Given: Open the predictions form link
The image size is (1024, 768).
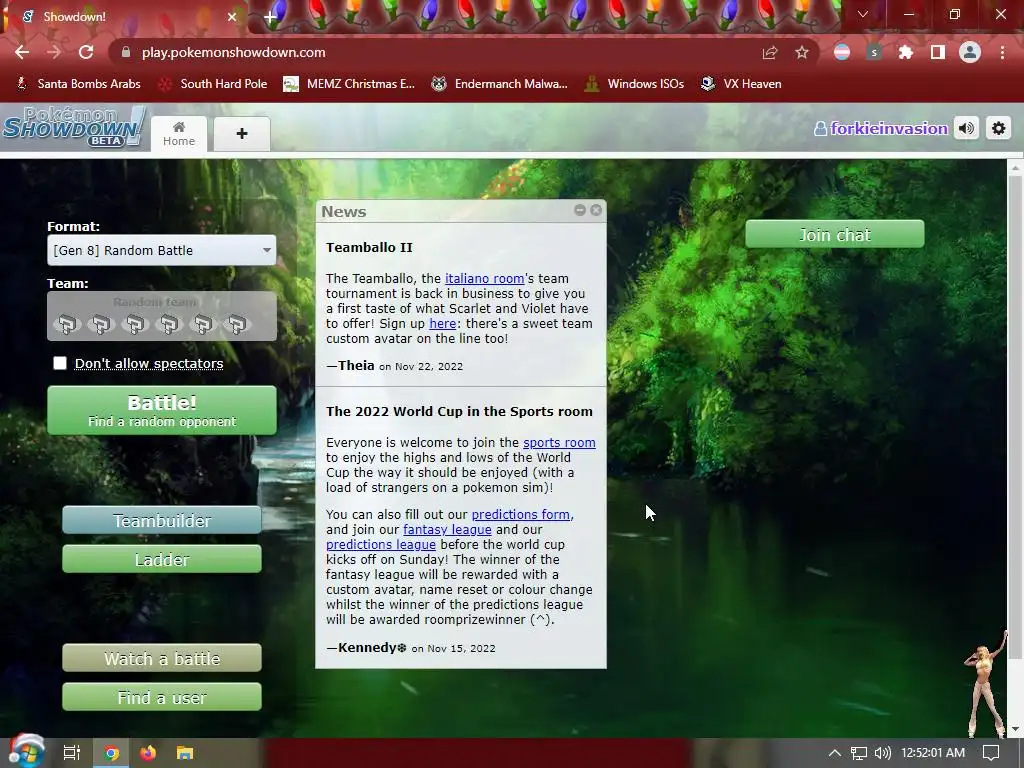Looking at the screenshot, I should [520, 515].
